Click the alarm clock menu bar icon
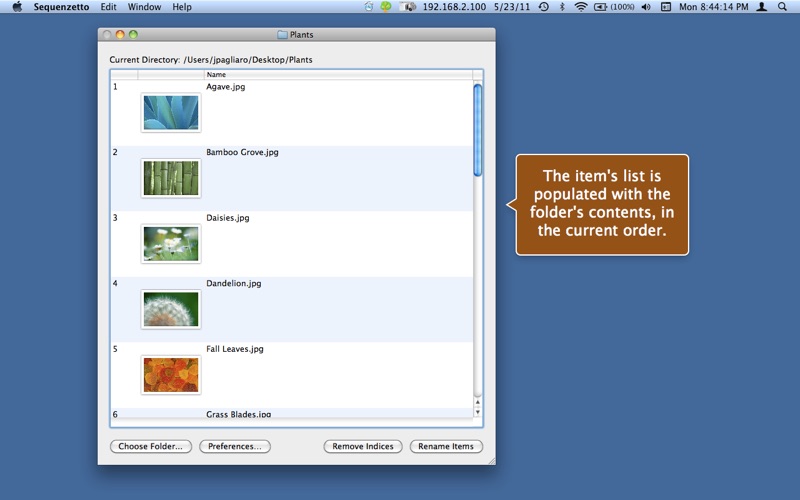 pos(368,7)
